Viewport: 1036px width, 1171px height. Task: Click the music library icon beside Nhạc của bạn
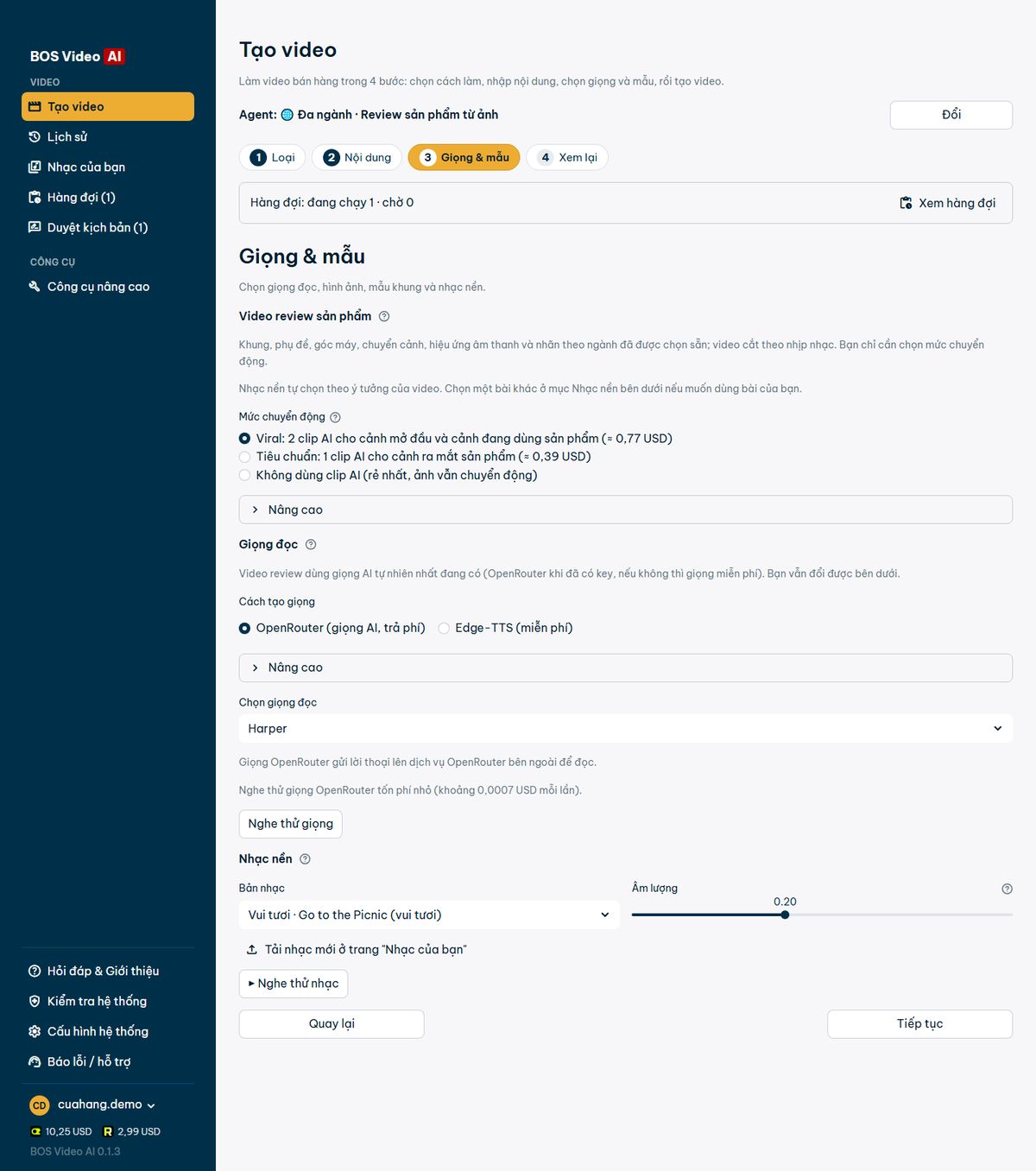[35, 167]
